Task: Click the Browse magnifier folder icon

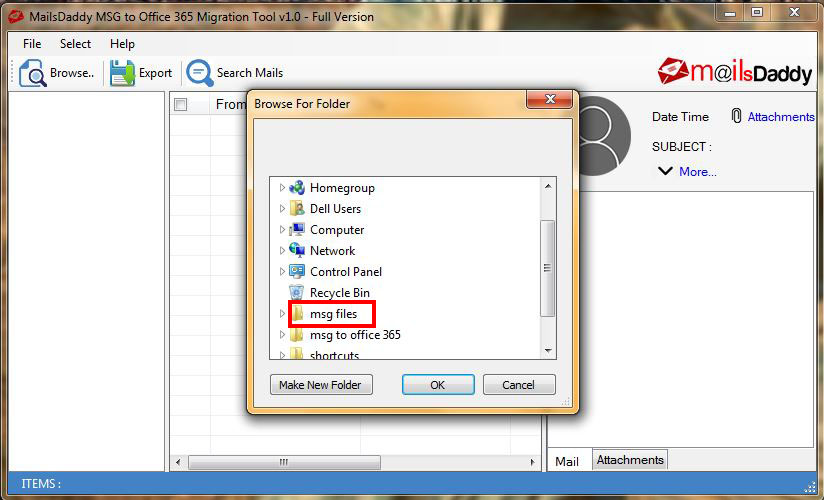Action: coord(32,73)
